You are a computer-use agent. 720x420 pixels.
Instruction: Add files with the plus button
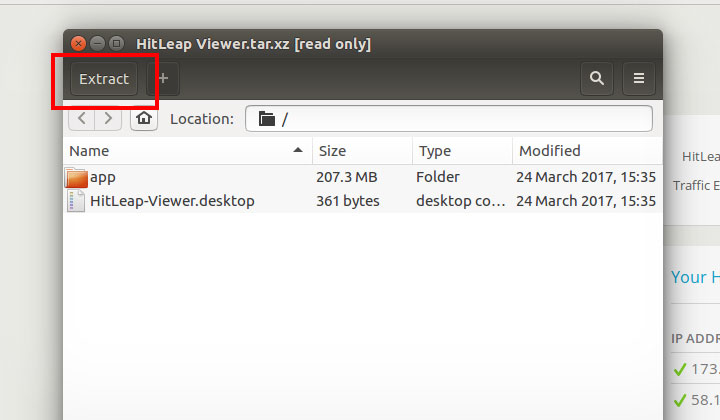(163, 79)
